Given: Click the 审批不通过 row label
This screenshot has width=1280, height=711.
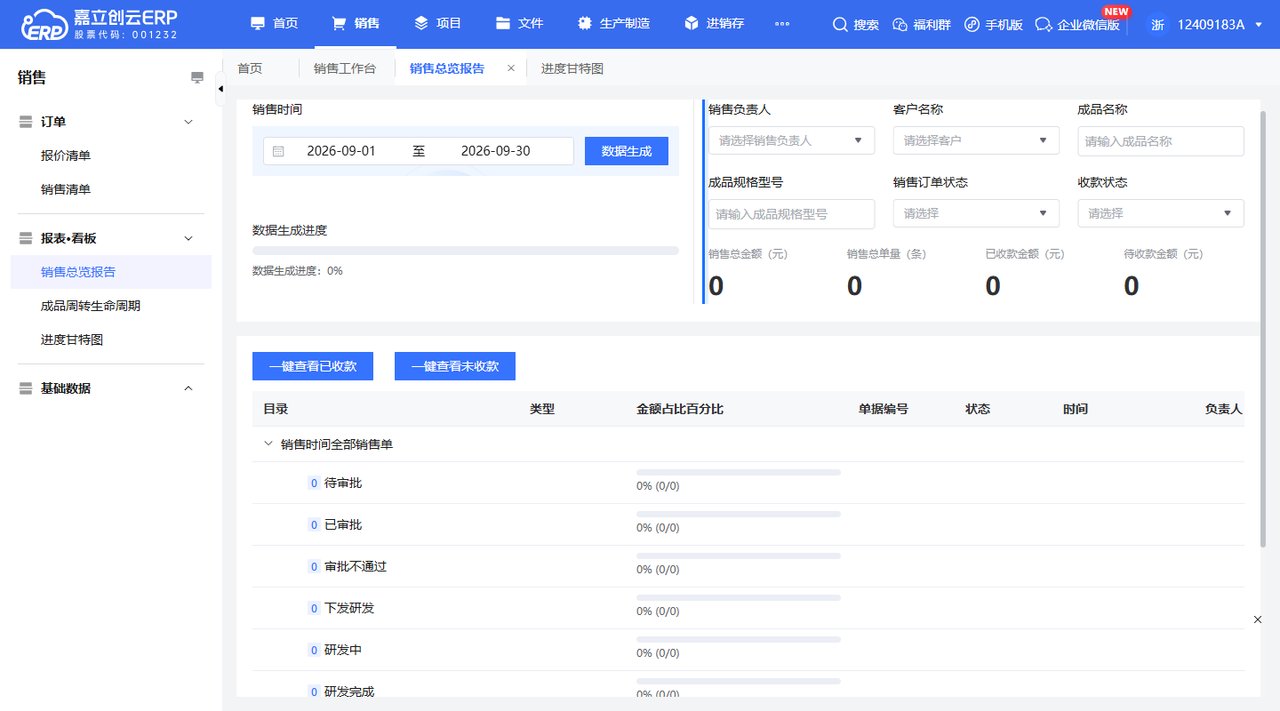Looking at the screenshot, I should tap(355, 567).
